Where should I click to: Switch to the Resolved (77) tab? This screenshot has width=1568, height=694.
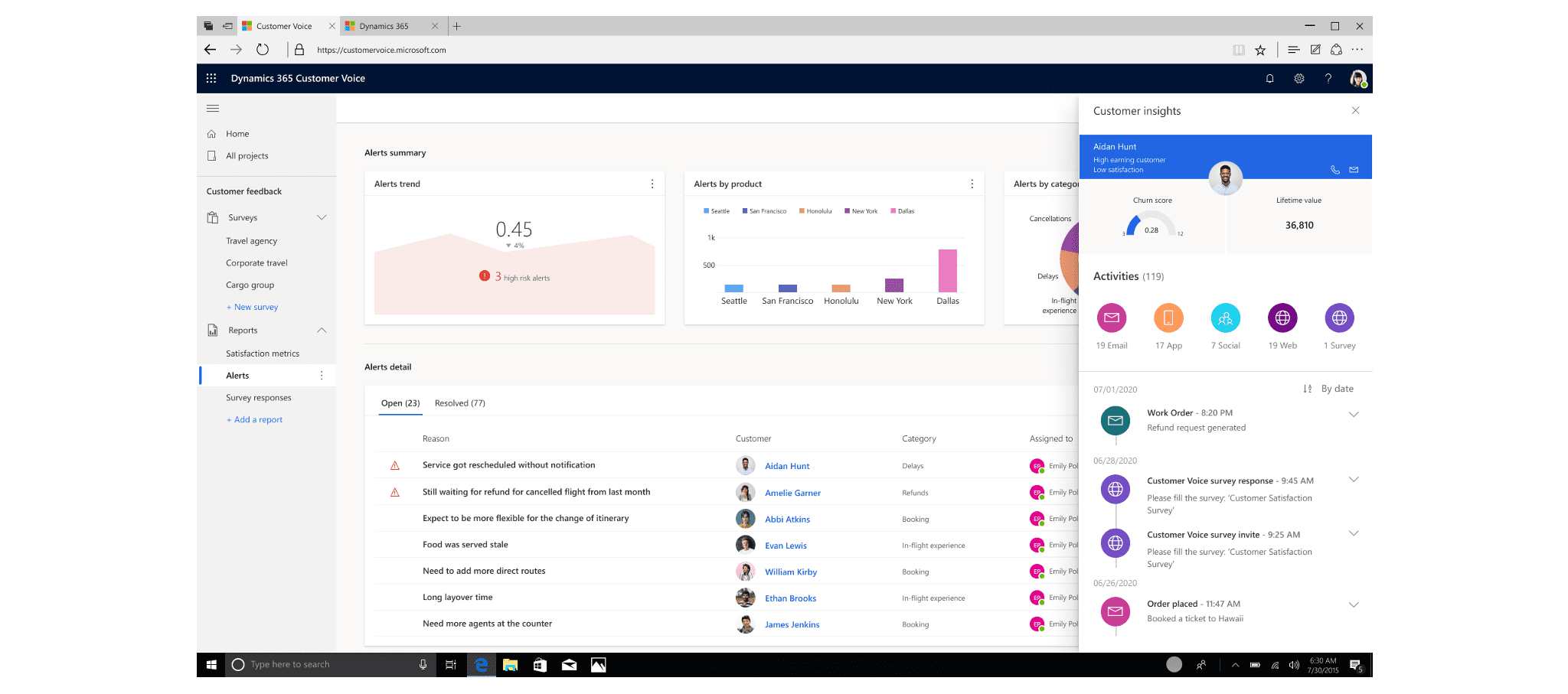click(x=460, y=403)
